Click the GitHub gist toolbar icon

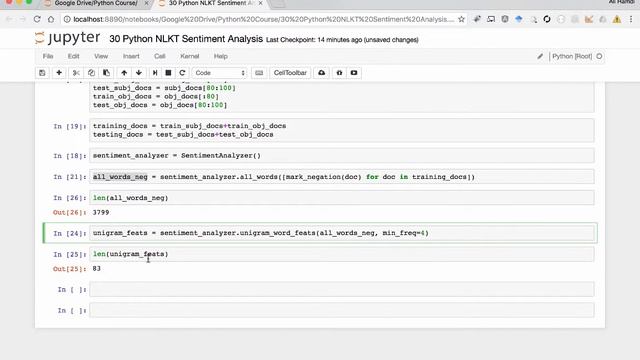[x=339, y=73]
